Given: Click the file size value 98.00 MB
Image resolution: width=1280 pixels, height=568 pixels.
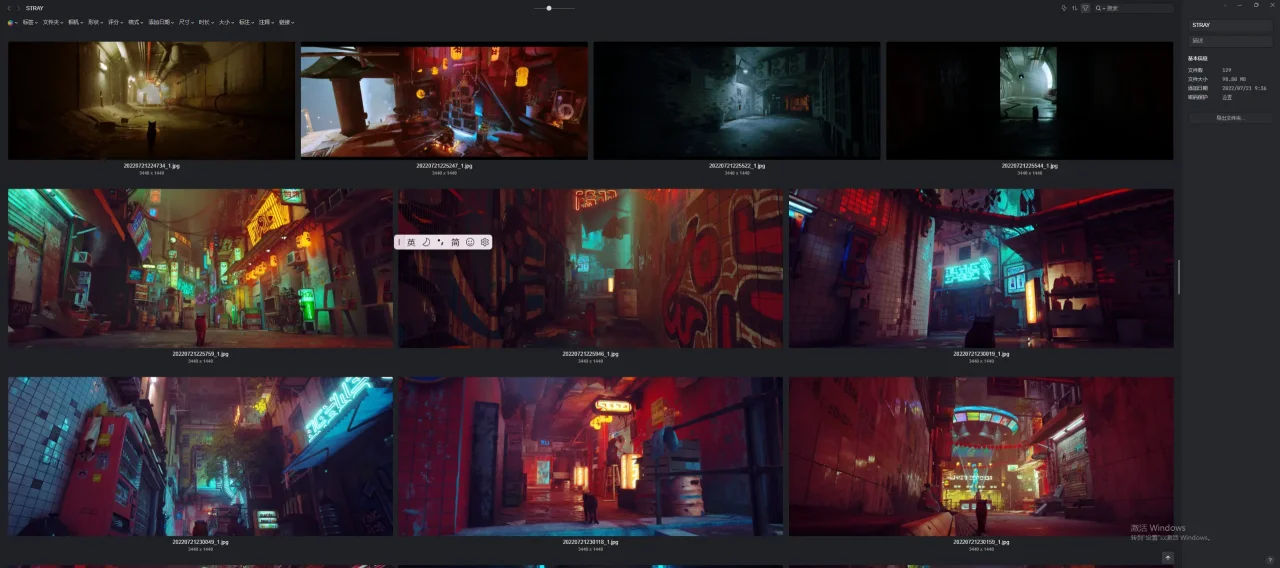Looking at the screenshot, I should (1234, 79).
